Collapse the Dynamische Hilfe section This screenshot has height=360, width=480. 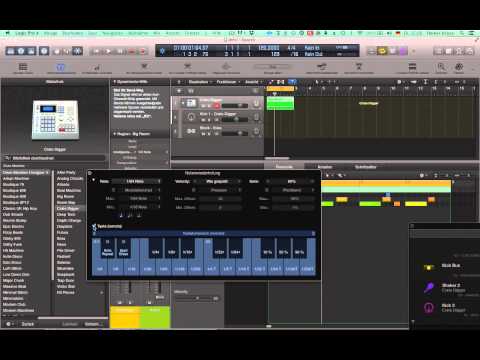click(x=114, y=82)
